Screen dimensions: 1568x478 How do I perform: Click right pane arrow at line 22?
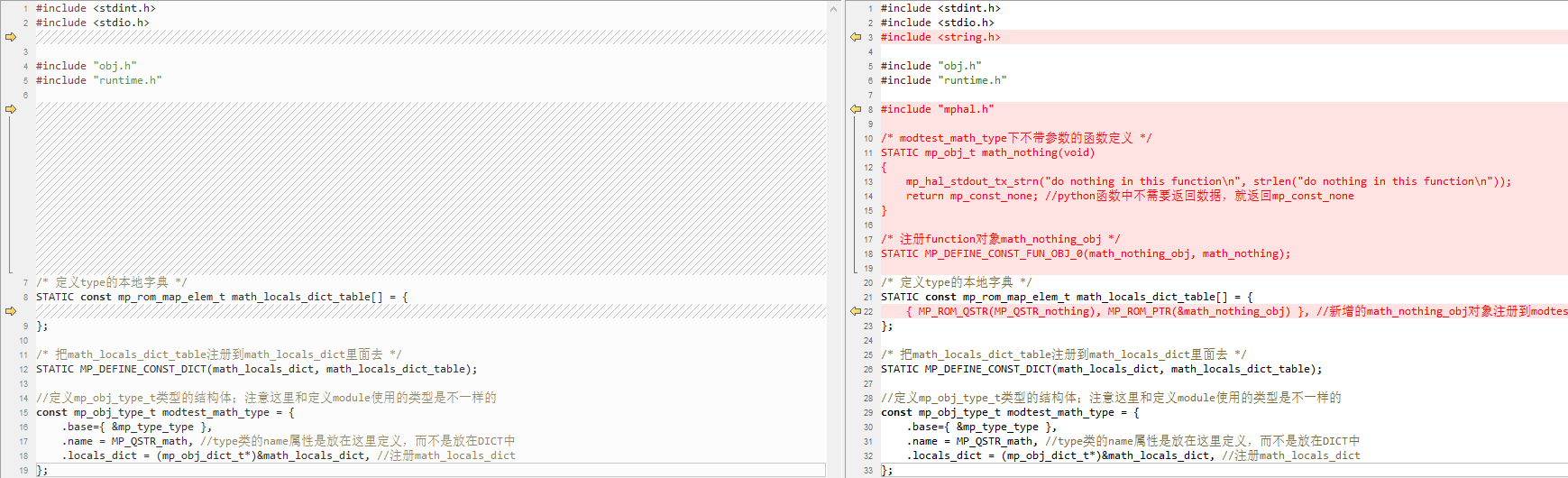click(856, 311)
